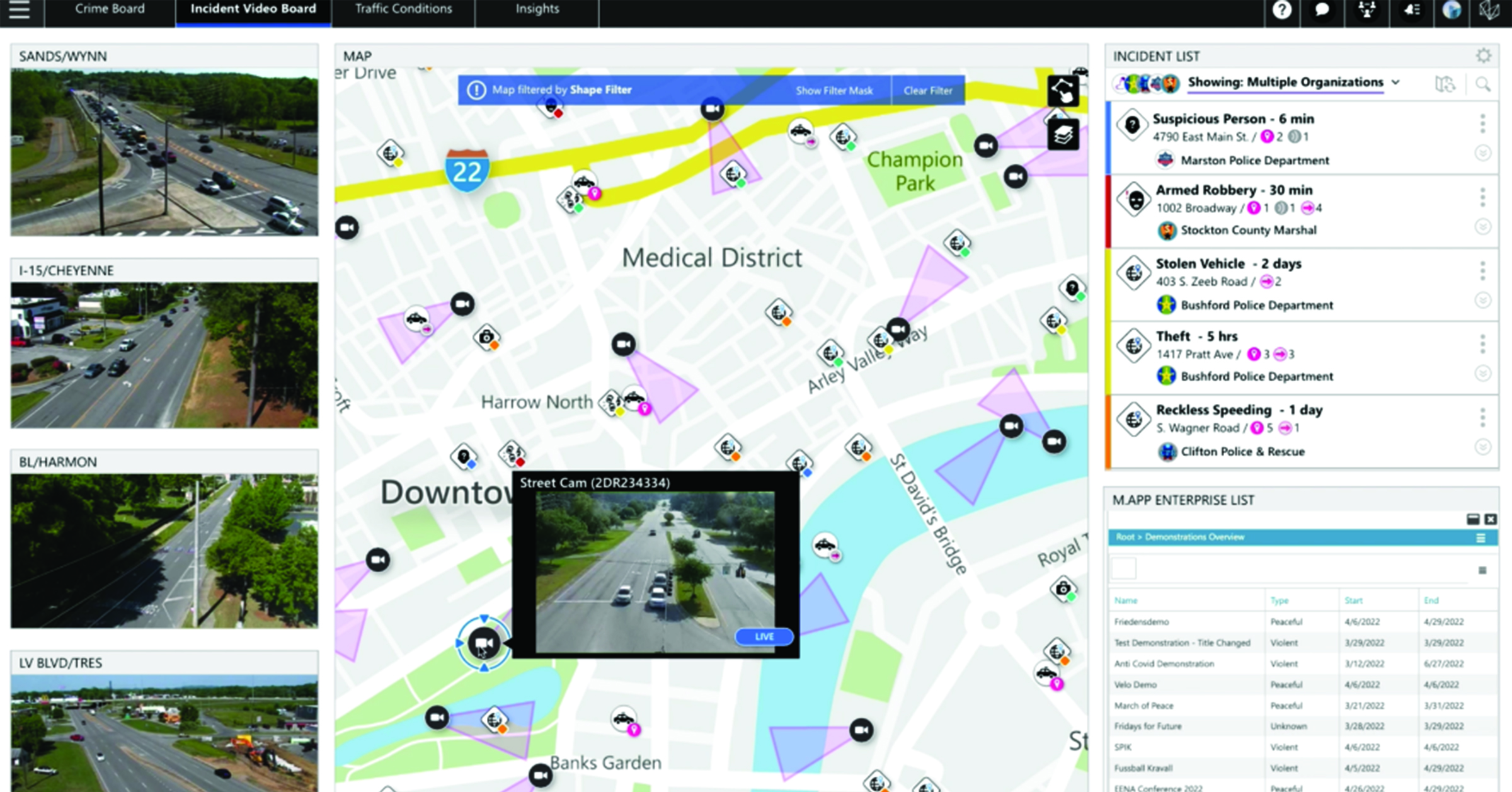
Task: Open options menu for Stolen Vehicle incident
Action: pyautogui.click(x=1482, y=271)
